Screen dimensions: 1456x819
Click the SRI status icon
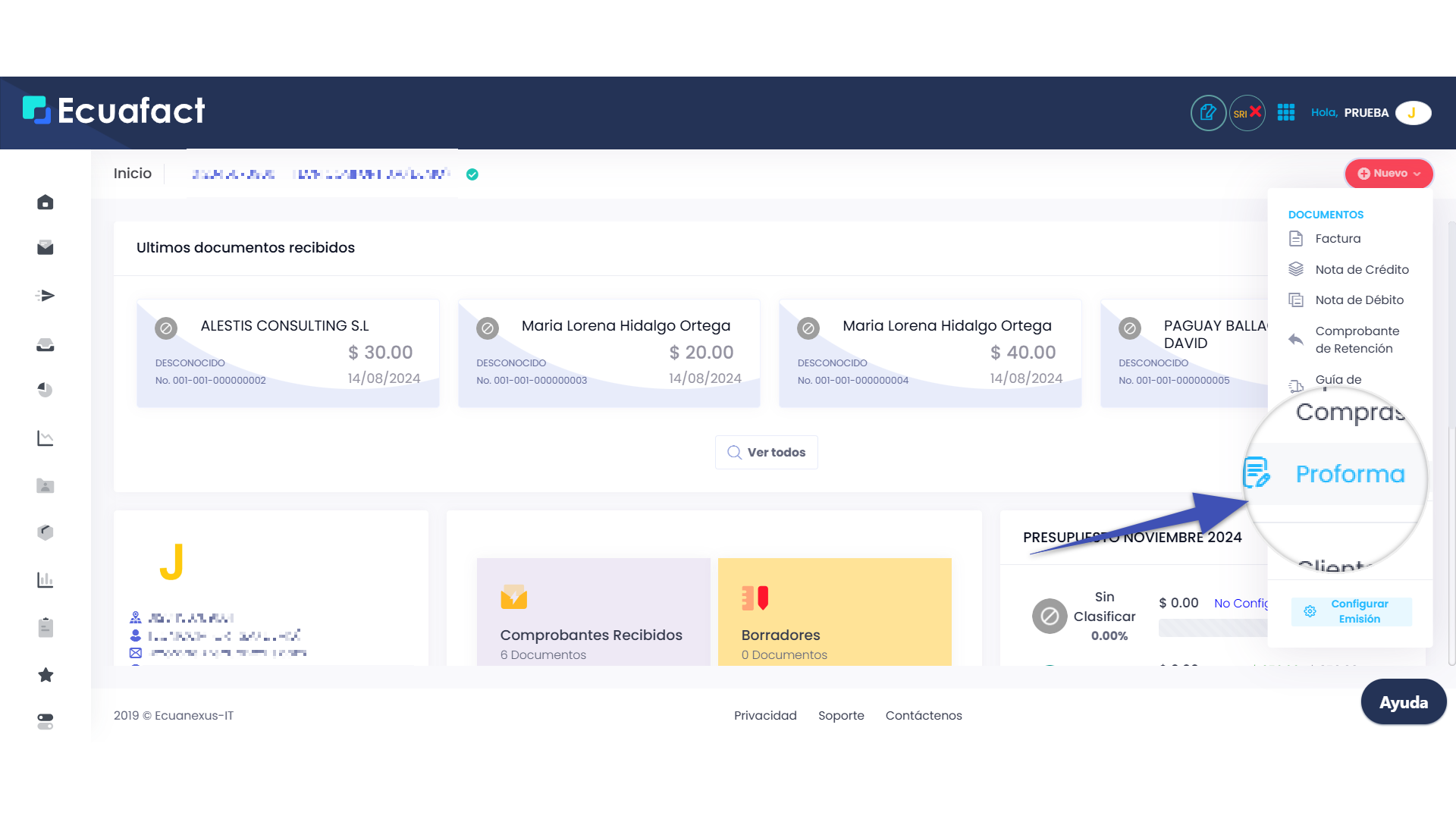click(x=1247, y=113)
